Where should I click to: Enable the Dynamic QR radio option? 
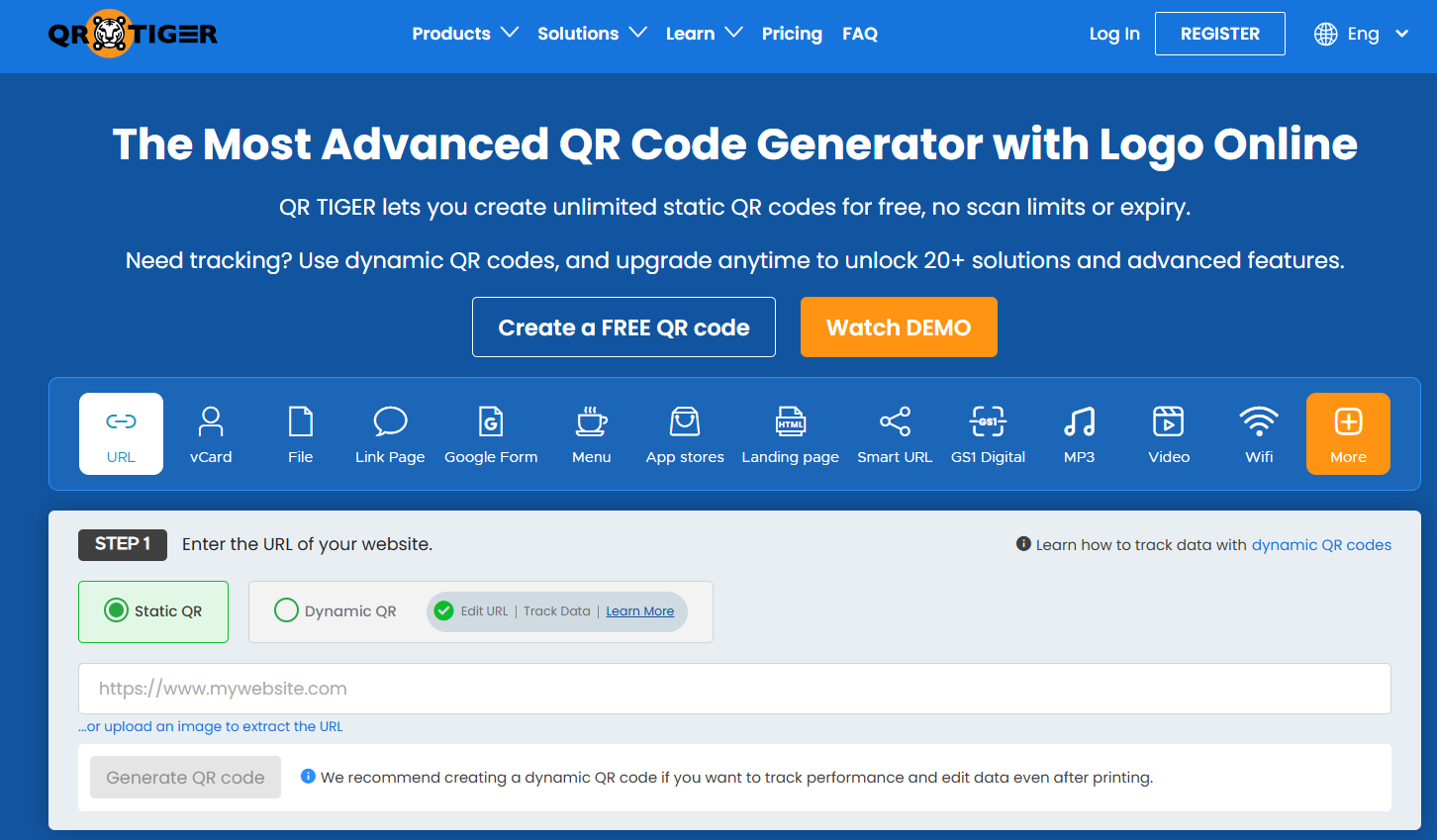pos(286,610)
